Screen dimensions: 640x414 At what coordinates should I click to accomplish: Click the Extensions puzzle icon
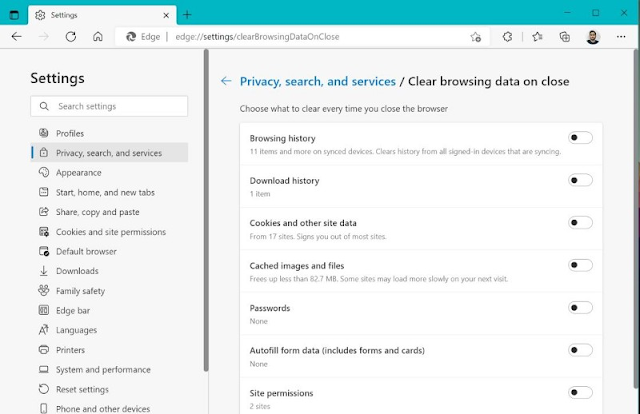(x=507, y=36)
